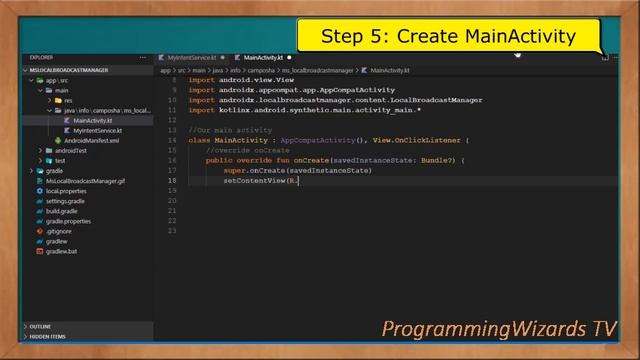Image resolution: width=640 pixels, height=360 pixels.
Task: Open gradlew.bat file
Action: click(61, 251)
